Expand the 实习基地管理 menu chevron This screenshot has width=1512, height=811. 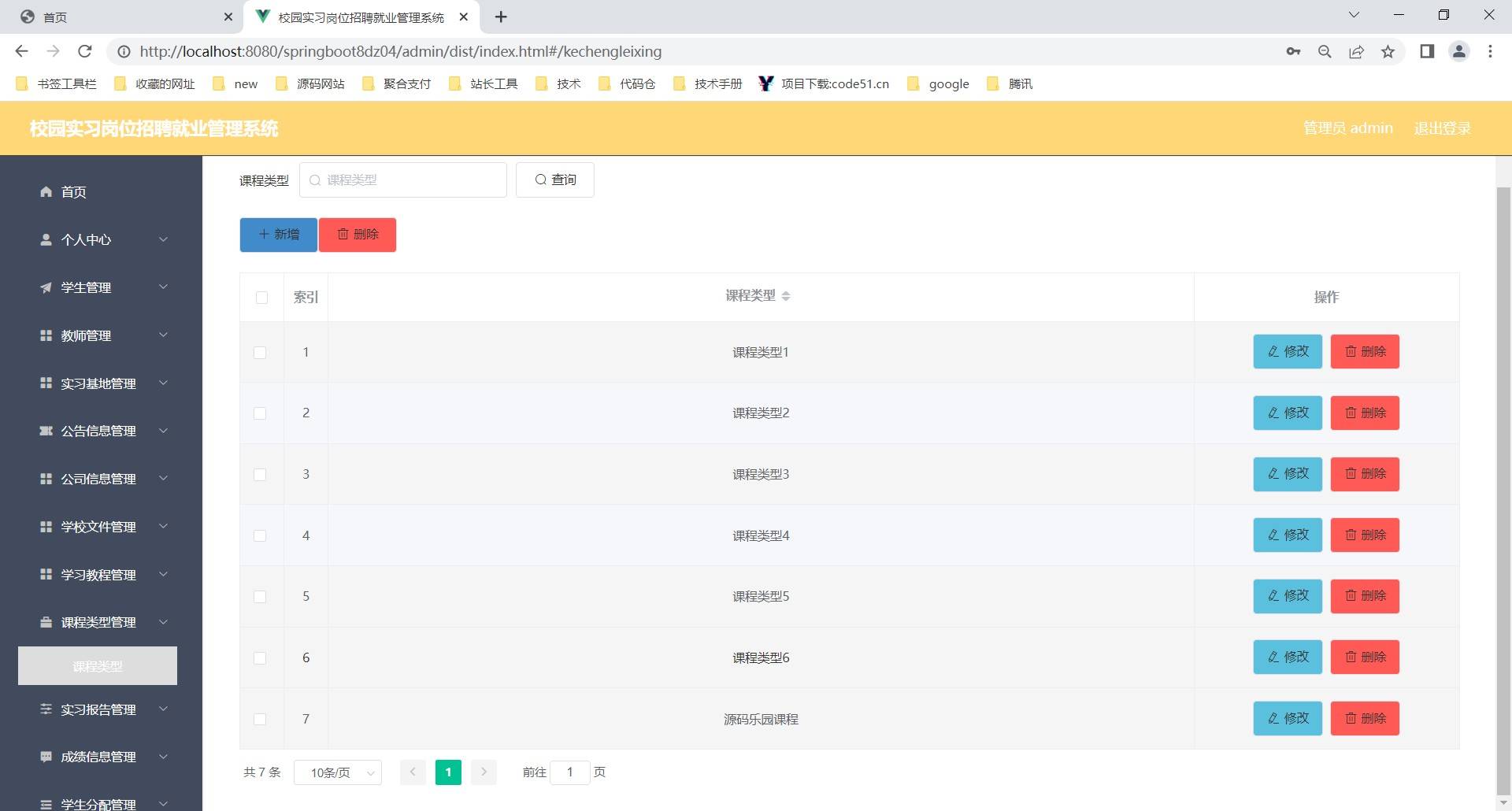(x=163, y=383)
